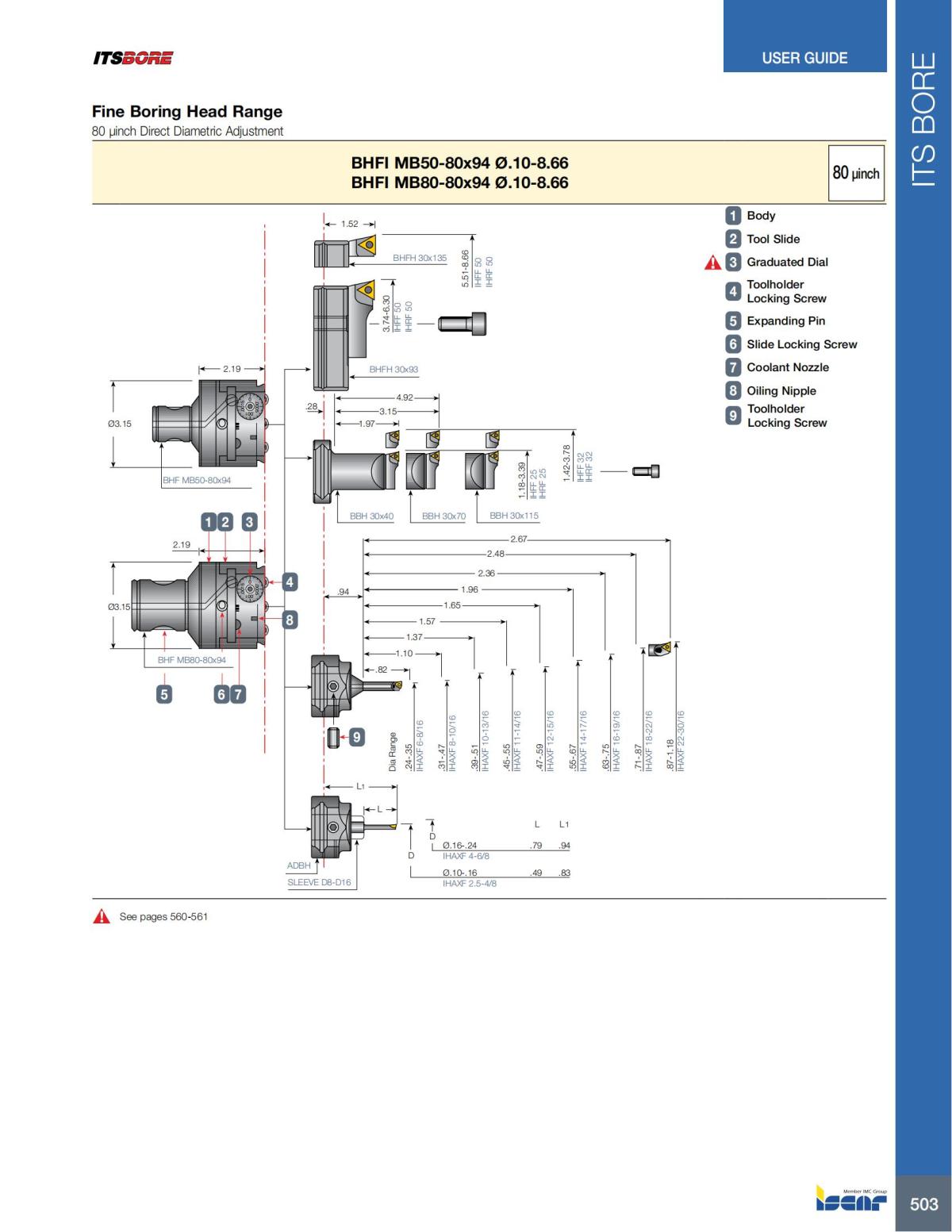Click the 'Toolholder Locking Screw' legend text for item 4
This screenshot has width=952, height=1232.
click(786, 292)
